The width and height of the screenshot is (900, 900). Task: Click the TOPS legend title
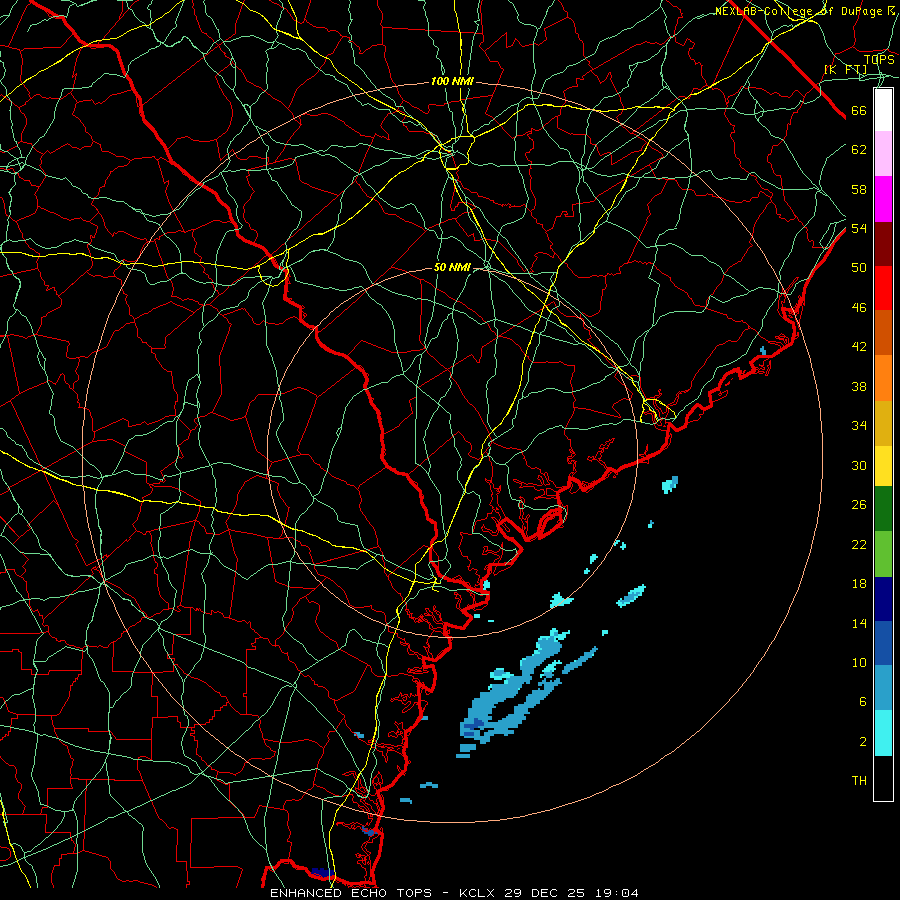879,59
